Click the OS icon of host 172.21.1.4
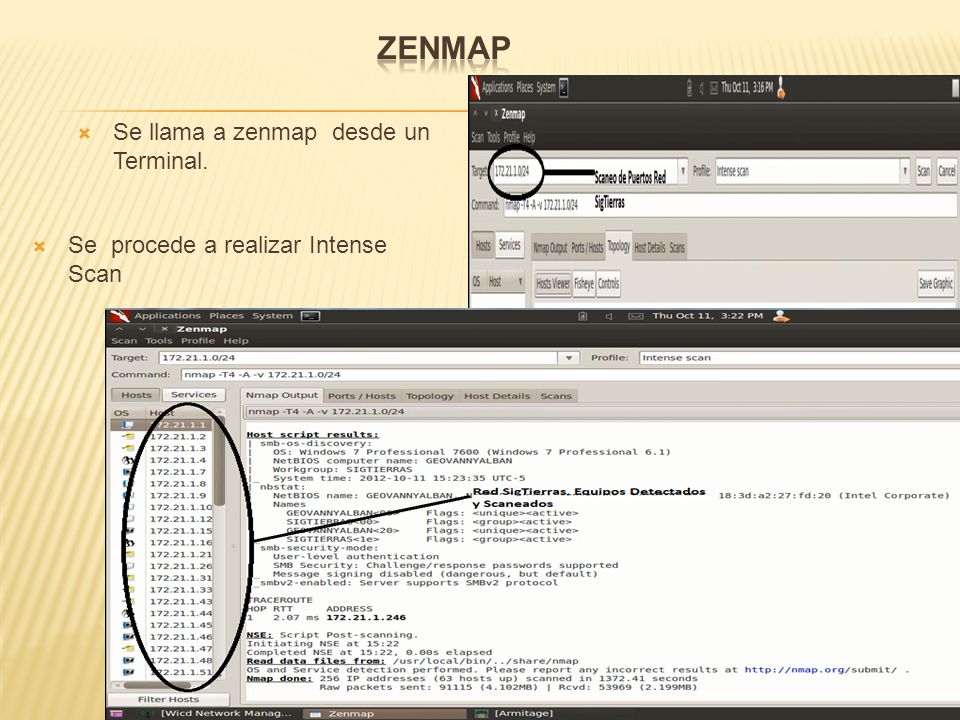 pos(128,460)
